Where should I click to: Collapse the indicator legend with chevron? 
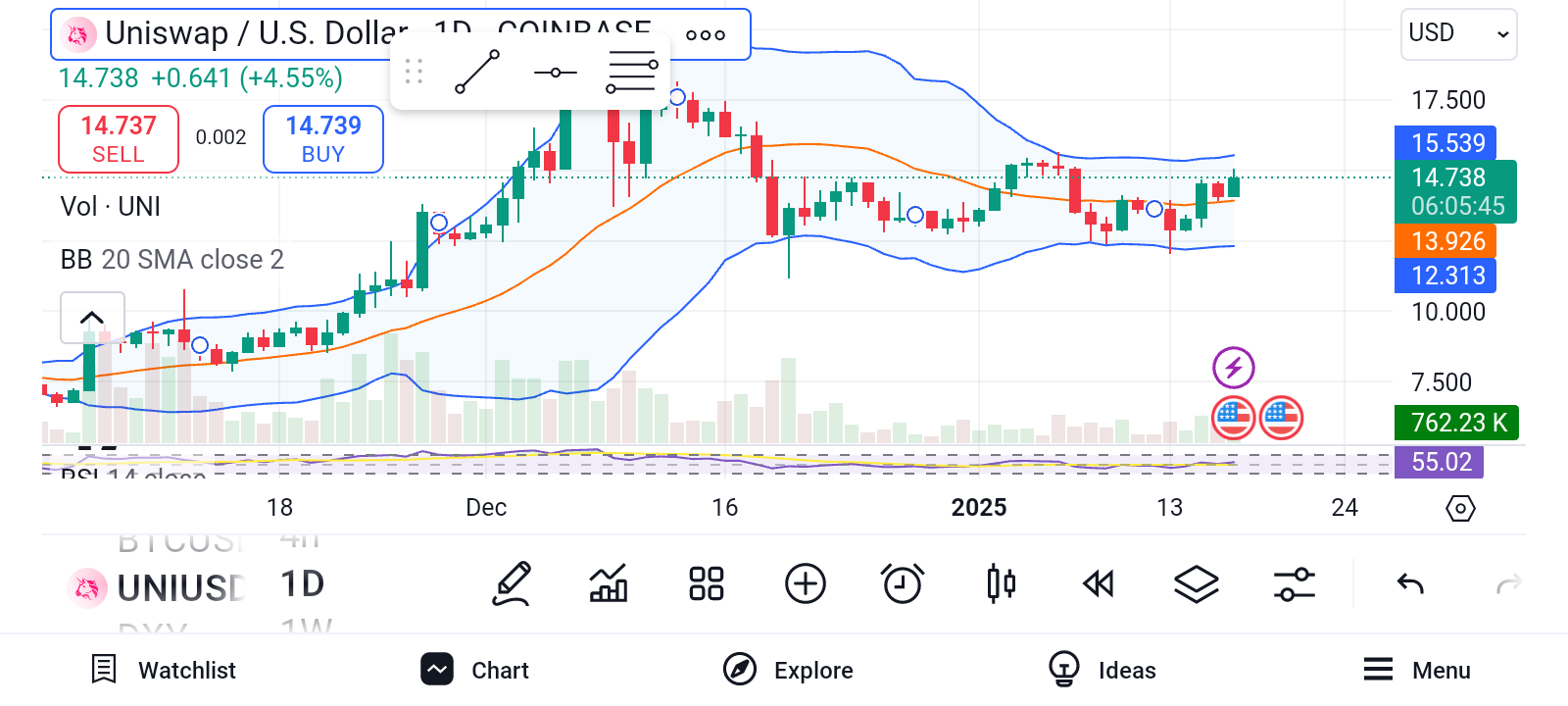click(92, 318)
